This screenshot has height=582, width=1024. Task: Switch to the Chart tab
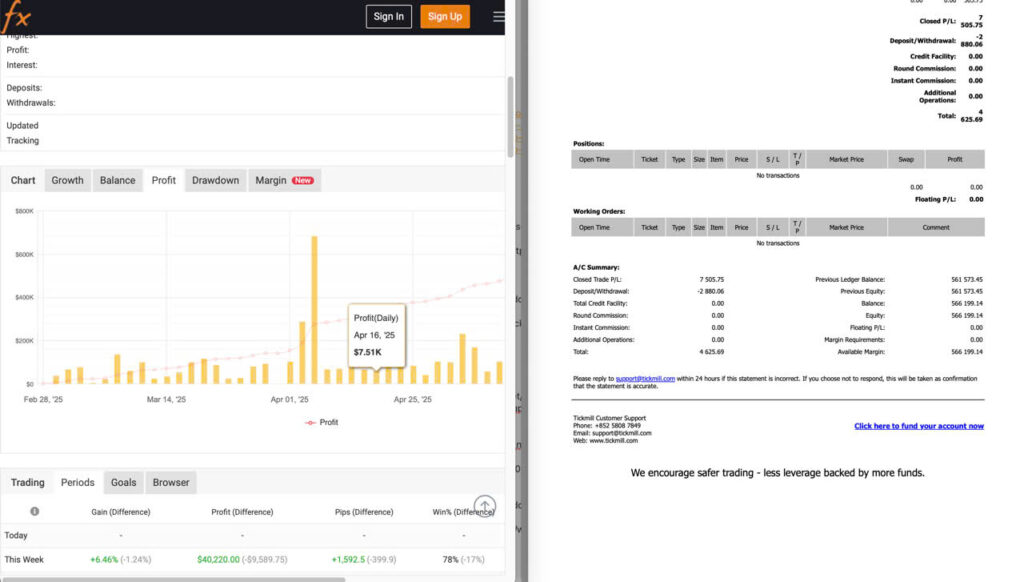click(x=23, y=180)
